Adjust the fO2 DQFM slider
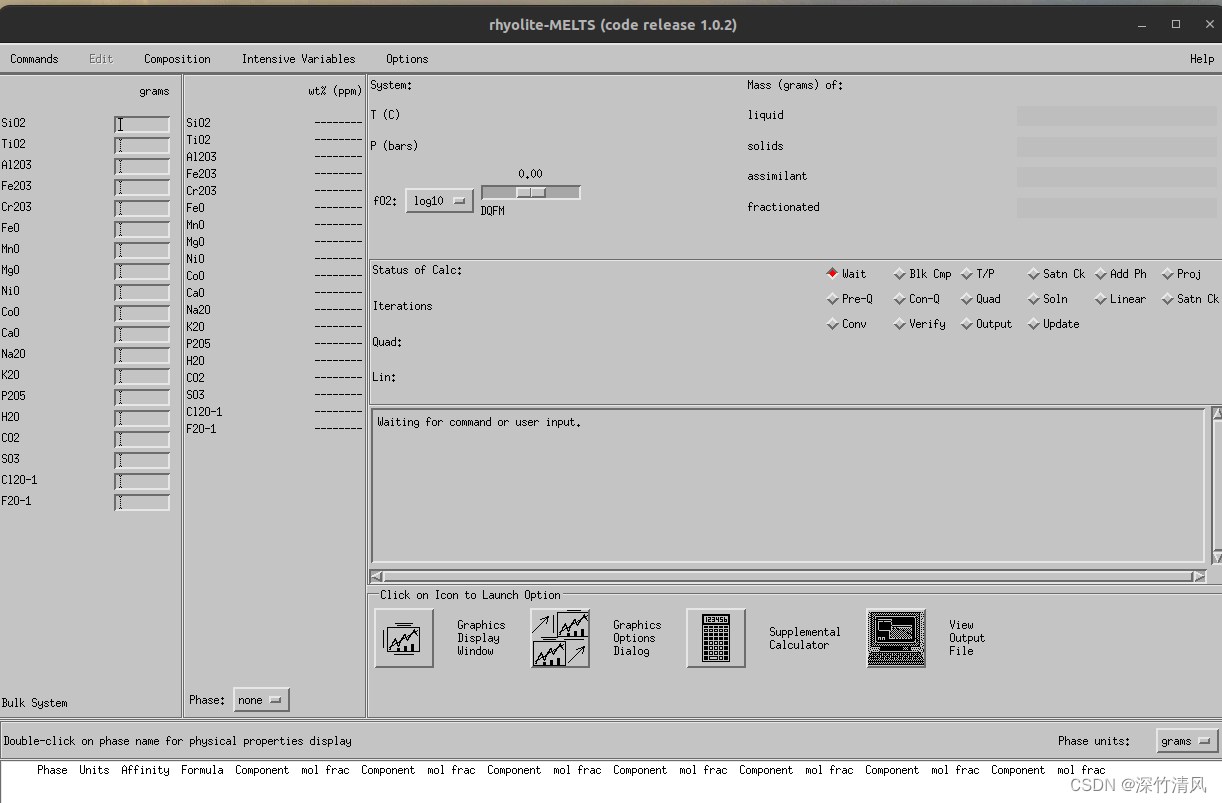Viewport: 1222px width, 803px height. [x=530, y=191]
